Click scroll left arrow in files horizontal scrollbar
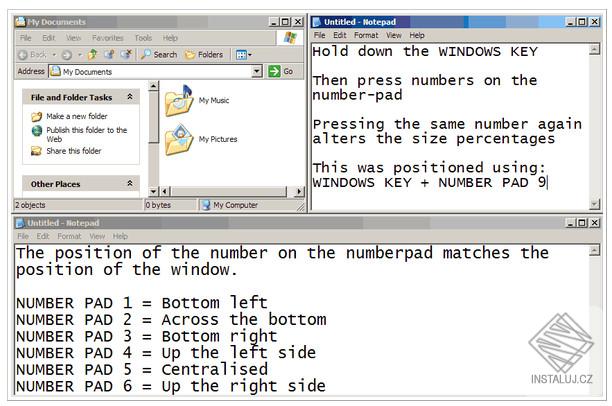The width and height of the screenshot is (612, 406). 165,191
